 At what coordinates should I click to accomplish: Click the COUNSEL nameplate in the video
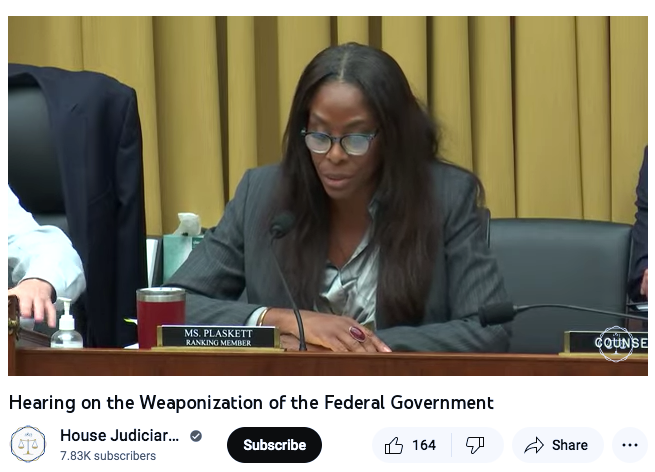coord(606,343)
